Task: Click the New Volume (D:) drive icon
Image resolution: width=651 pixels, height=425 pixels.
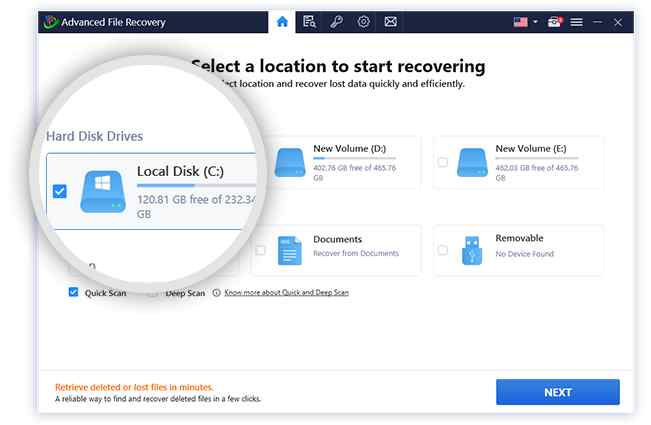Action: [288, 162]
